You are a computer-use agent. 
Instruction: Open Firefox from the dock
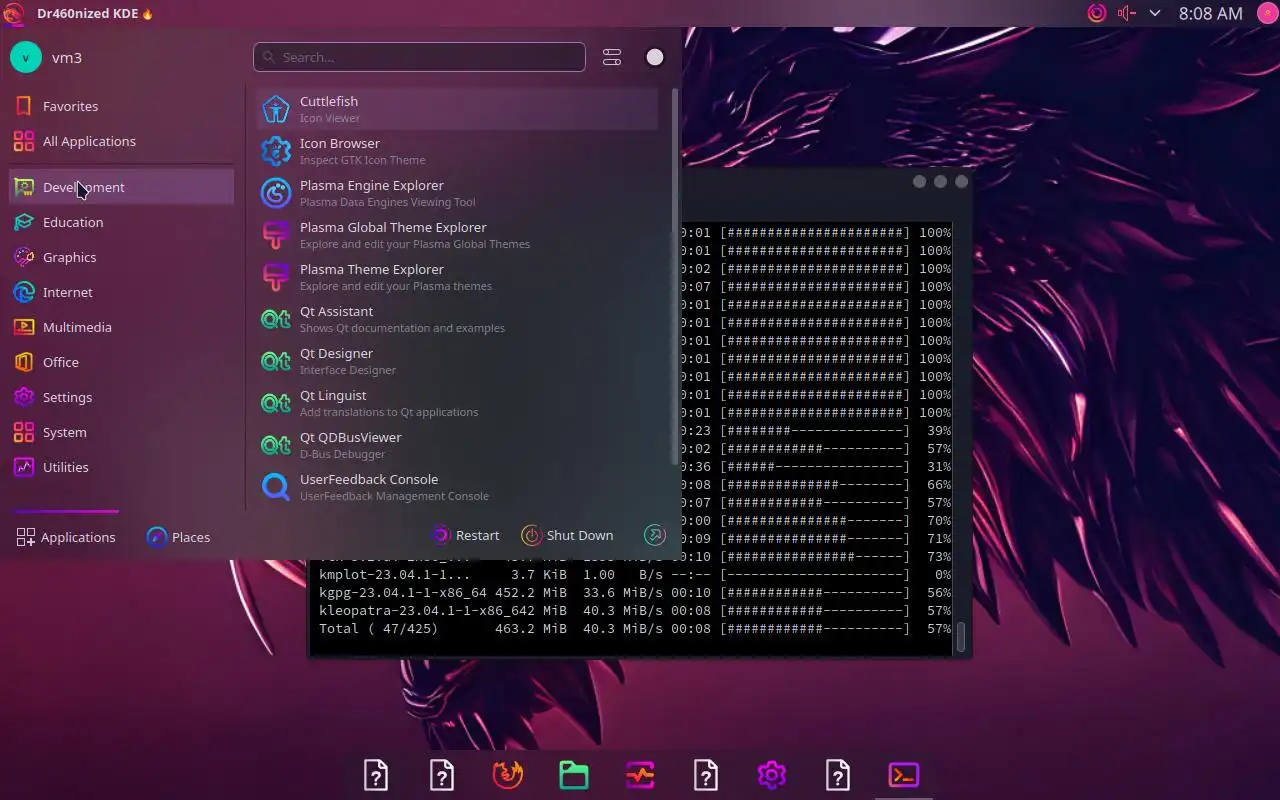click(508, 775)
